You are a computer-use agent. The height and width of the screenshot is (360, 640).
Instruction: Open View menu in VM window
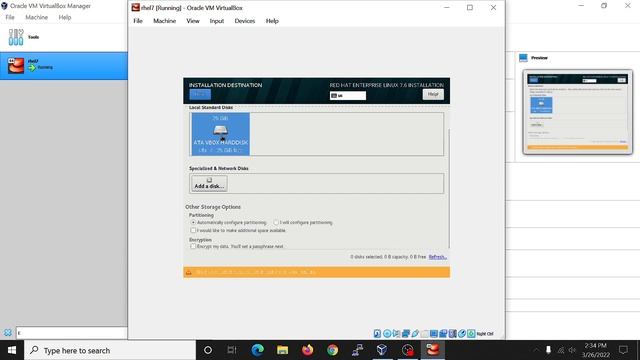click(193, 21)
